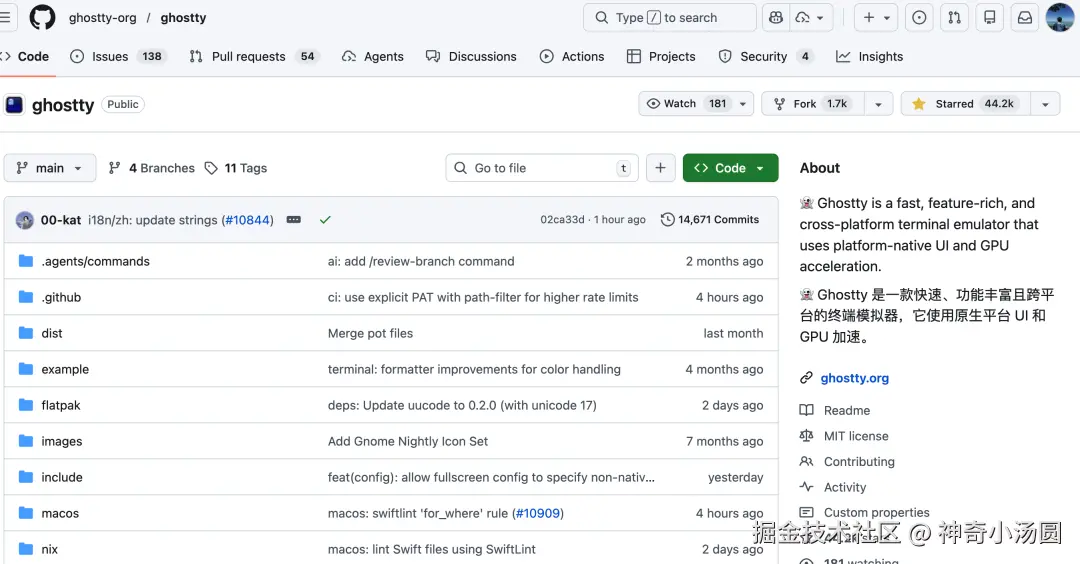Open the flatpak folder
The image size is (1080, 564).
[61, 405]
